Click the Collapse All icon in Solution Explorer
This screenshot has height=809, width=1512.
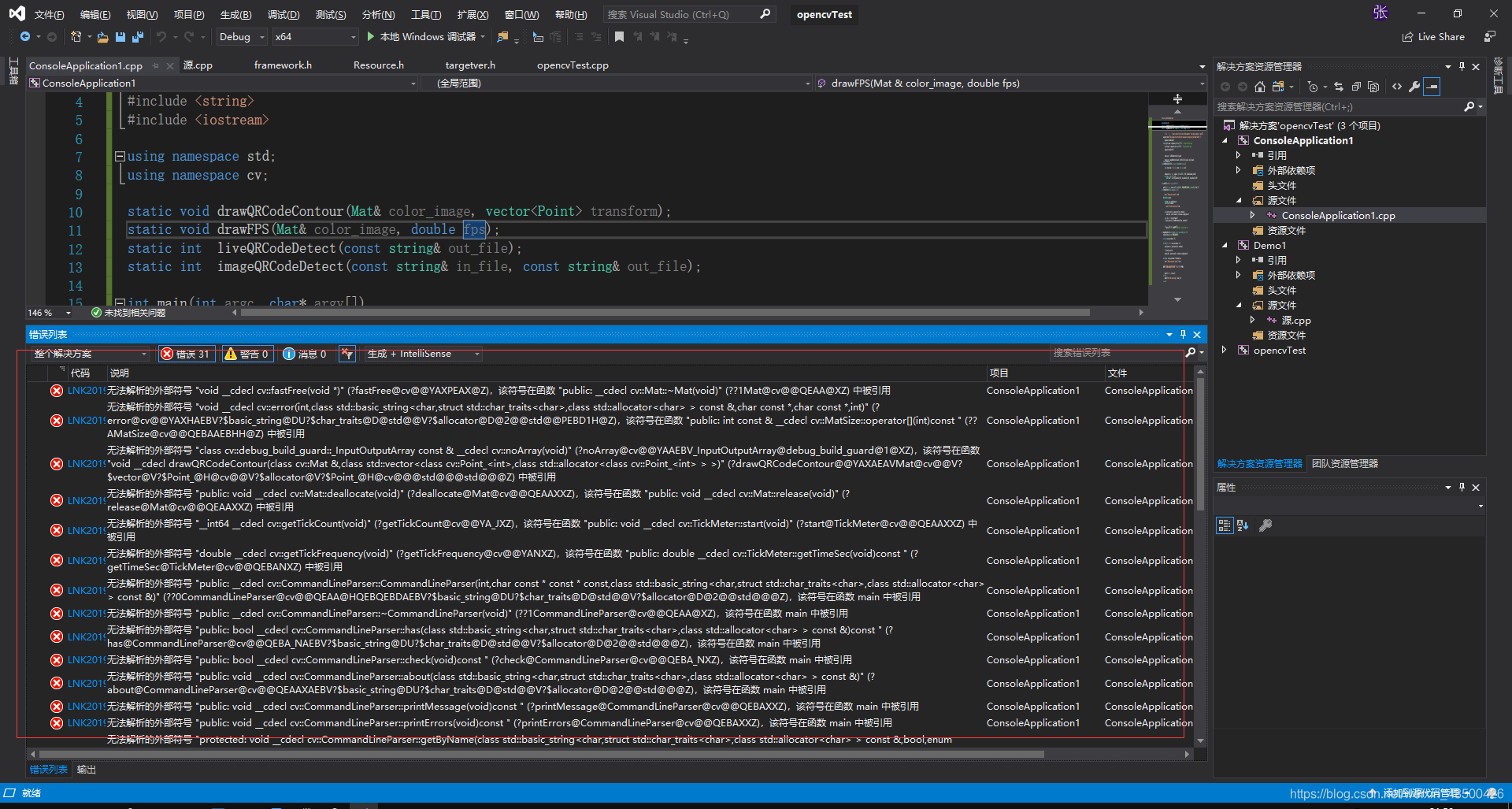pyautogui.click(x=1356, y=87)
